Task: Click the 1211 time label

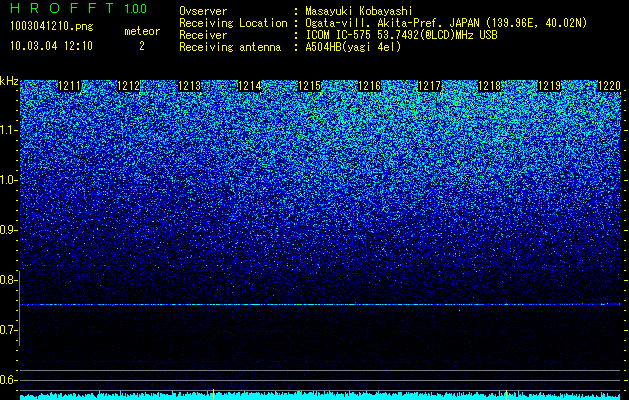Action: [x=69, y=86]
